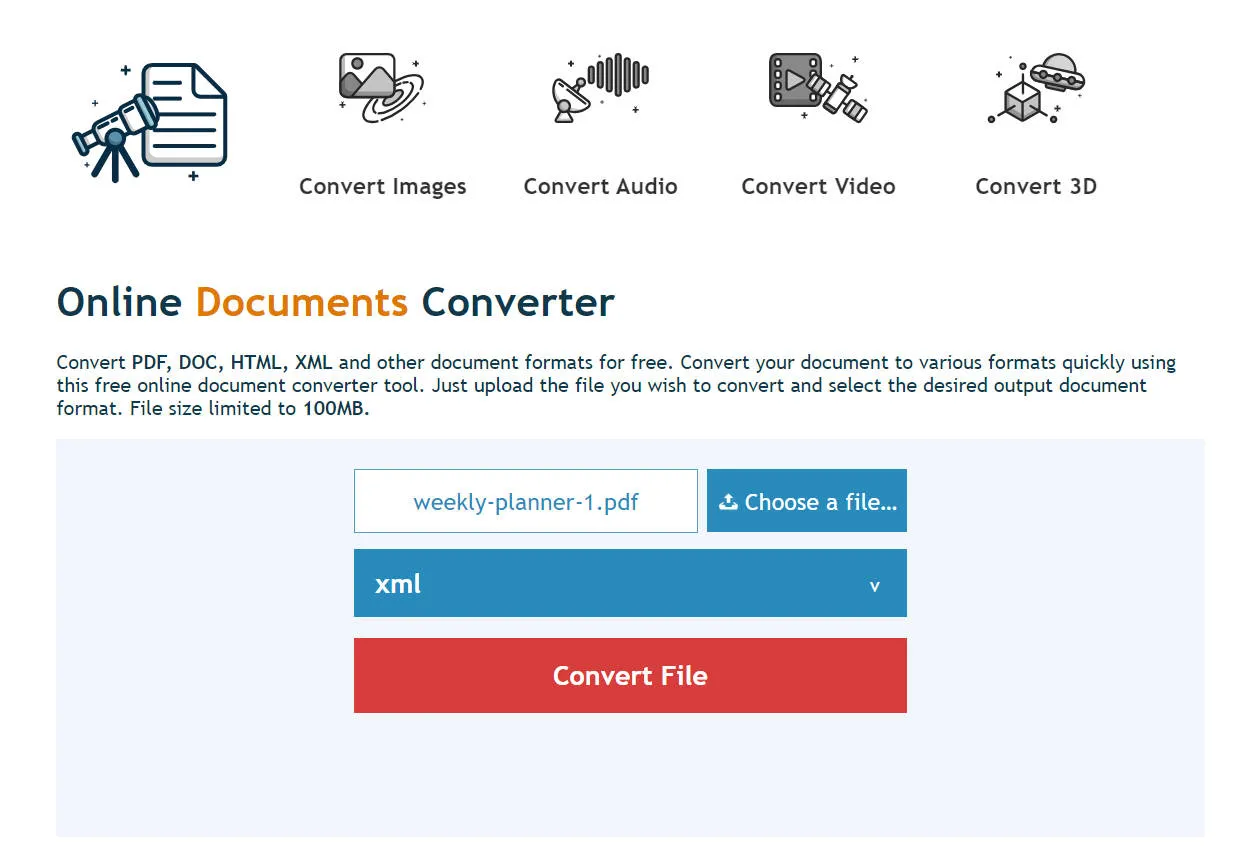Viewport: 1243px width, 846px height.
Task: Switch to the Convert Audio section
Action: pyautogui.click(x=600, y=186)
